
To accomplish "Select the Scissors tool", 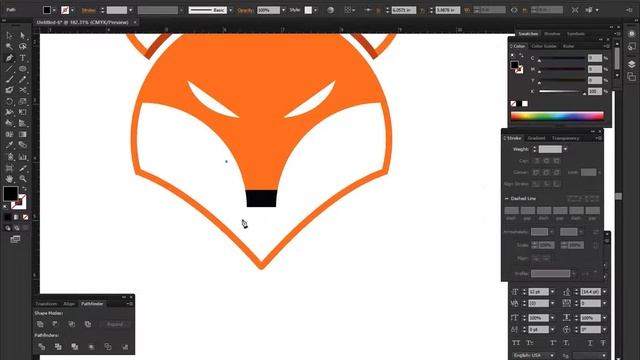I will pyautogui.click(x=22, y=90).
